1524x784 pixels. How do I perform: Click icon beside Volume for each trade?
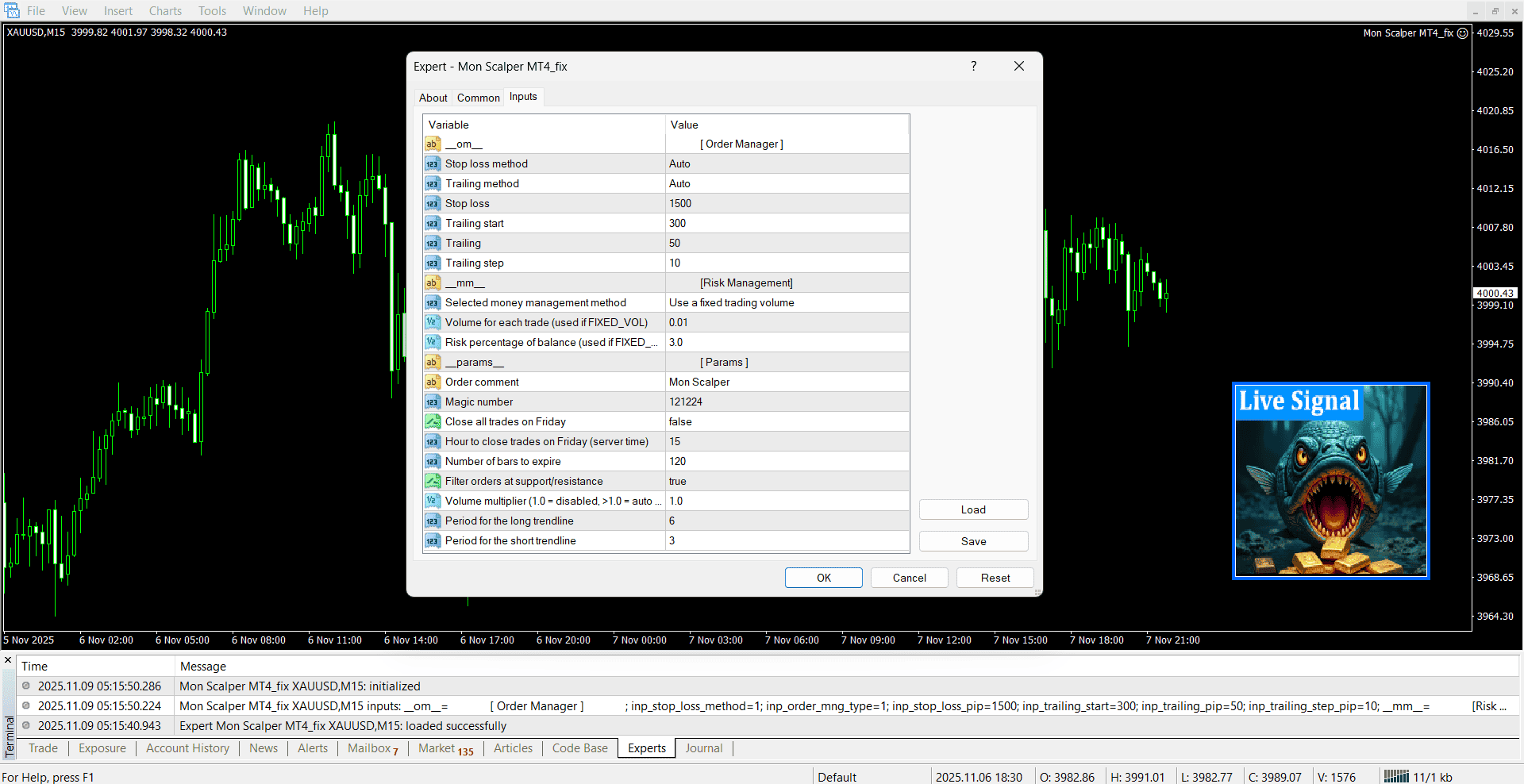click(432, 322)
